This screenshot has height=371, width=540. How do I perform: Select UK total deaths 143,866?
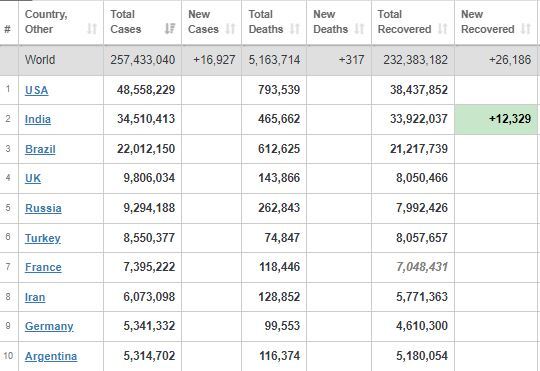pyautogui.click(x=279, y=178)
